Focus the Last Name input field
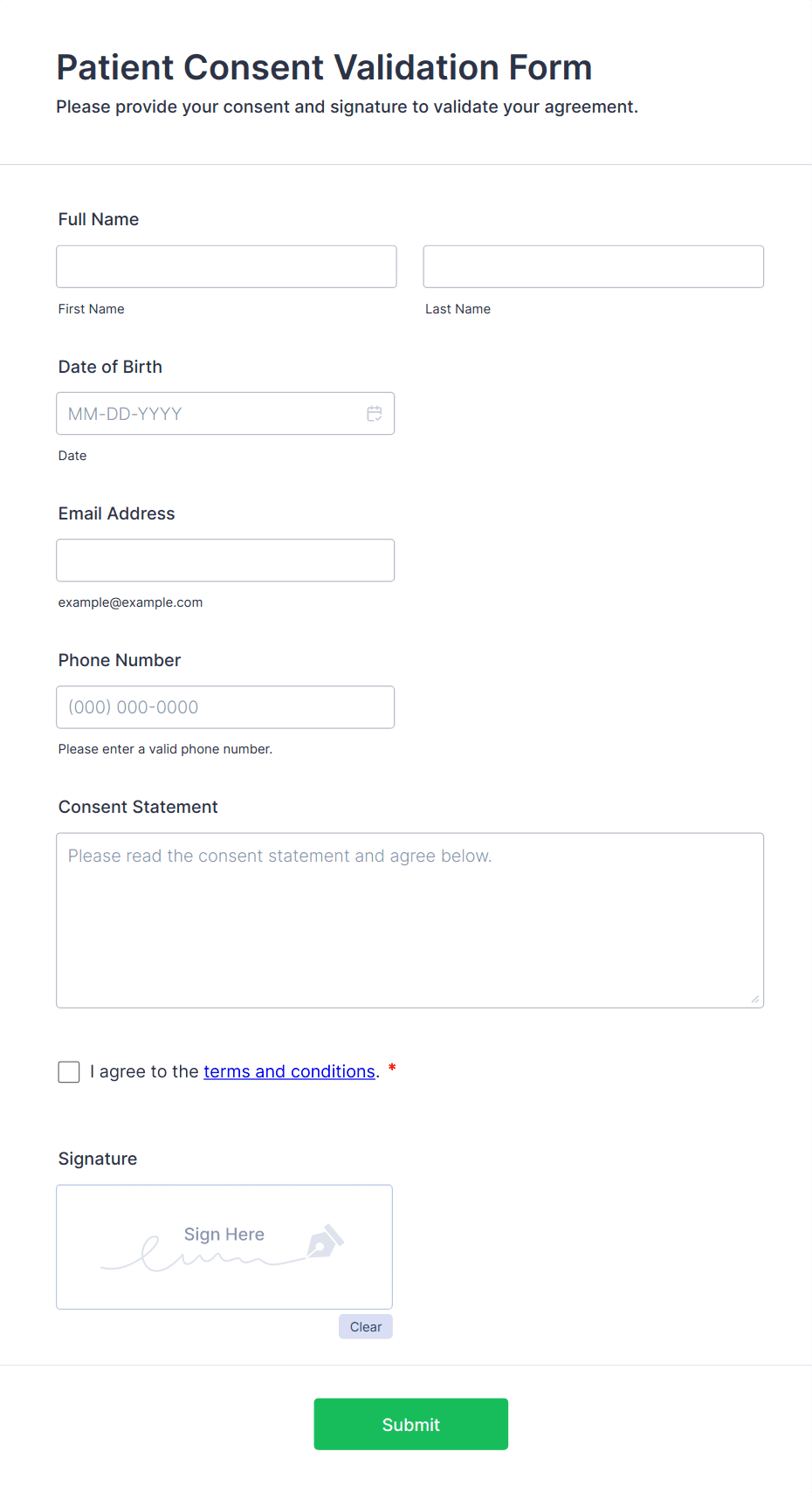This screenshot has width=812, height=1493. click(593, 267)
